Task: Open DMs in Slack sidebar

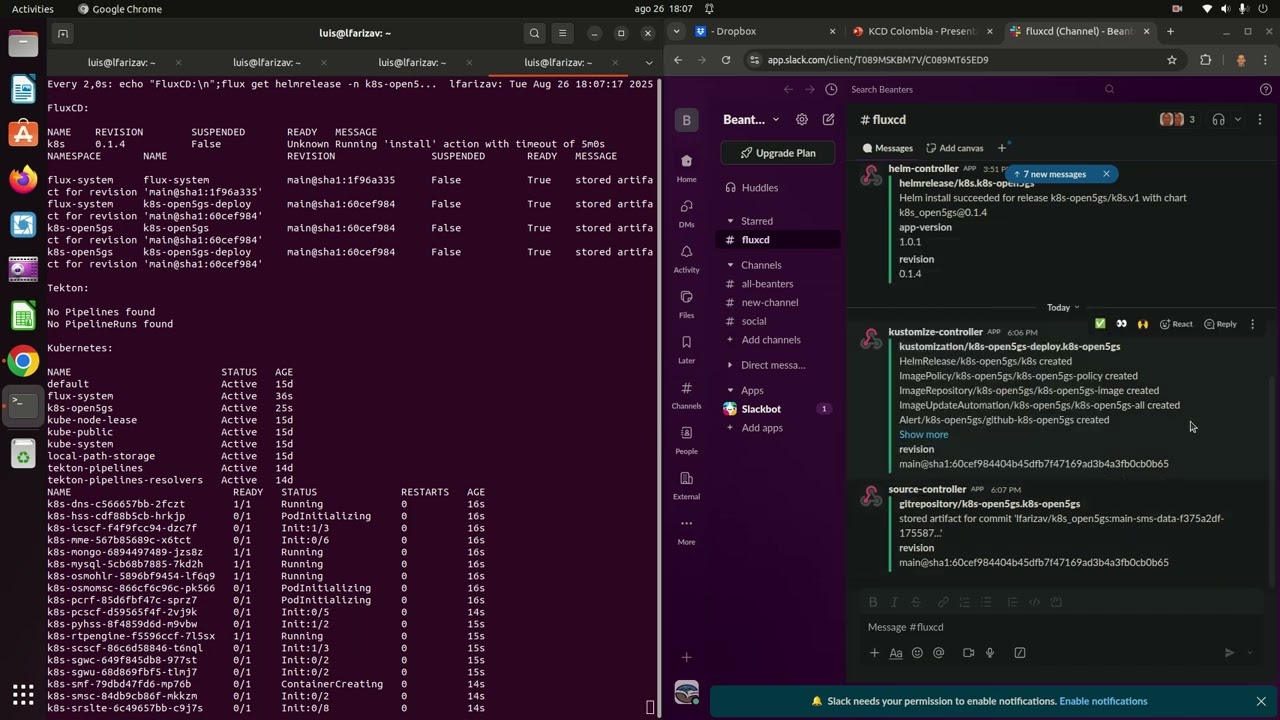Action: [686, 212]
